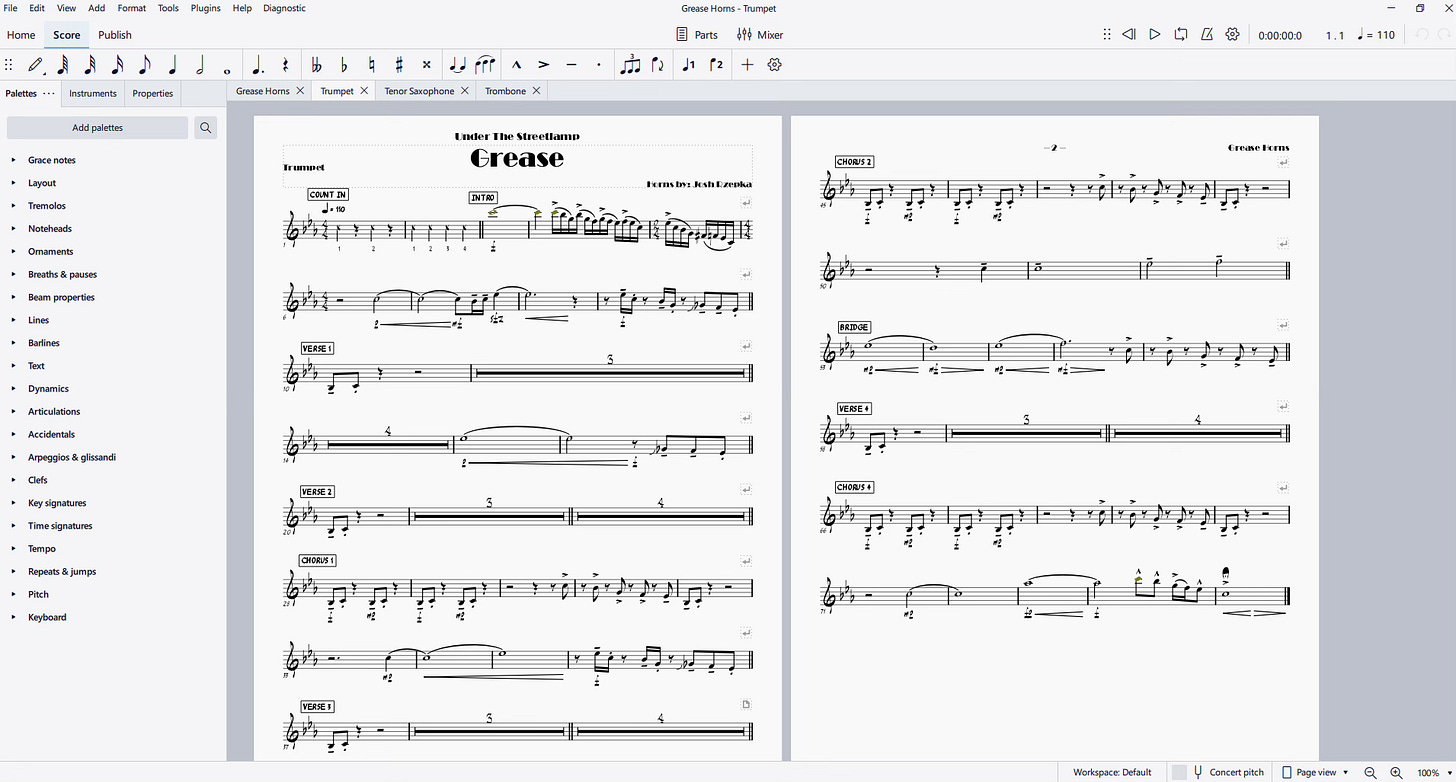Expand the Dynamics palette
Image resolution: width=1456 pixels, height=782 pixels.
pyautogui.click(x=14, y=389)
